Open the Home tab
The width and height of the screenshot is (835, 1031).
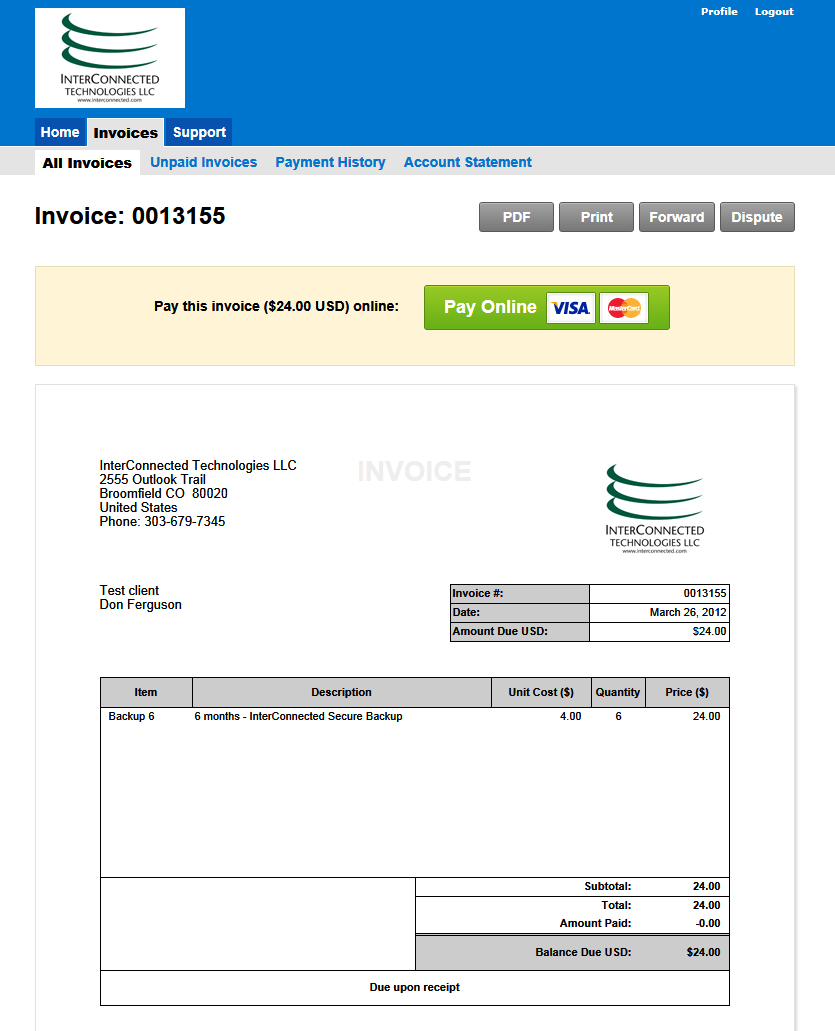tap(60, 132)
